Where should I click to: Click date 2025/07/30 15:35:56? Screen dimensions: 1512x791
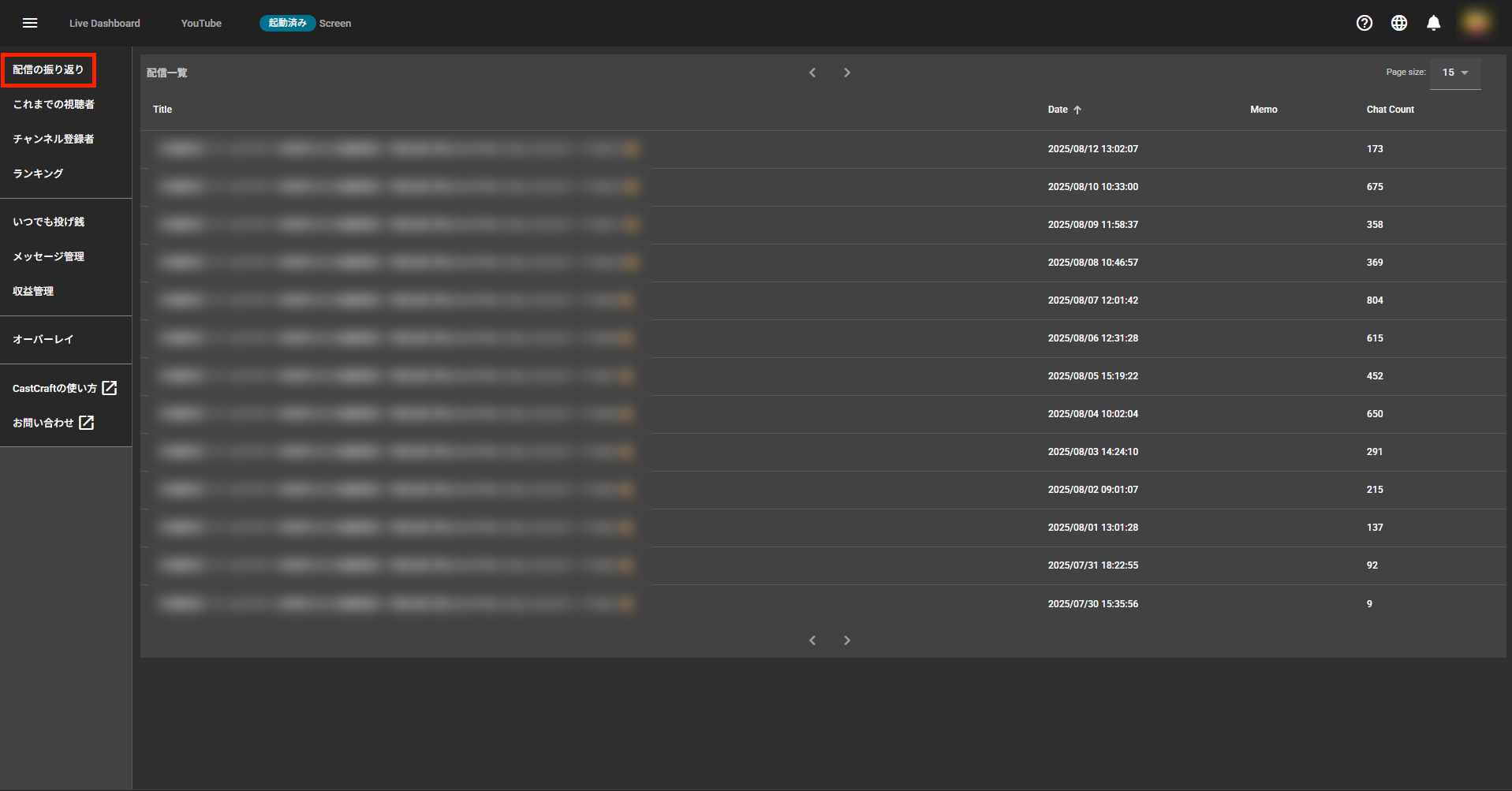click(x=1092, y=604)
